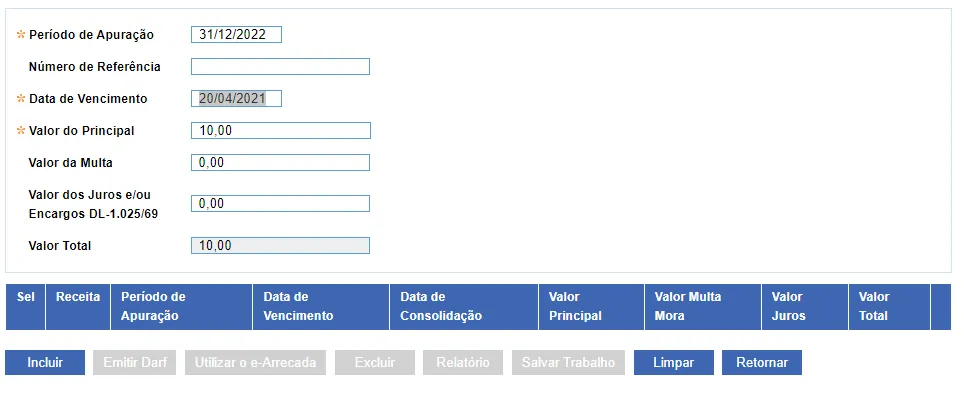Select the Data de Vencimento field
Viewport: 964px width, 398px height.
pos(236,98)
